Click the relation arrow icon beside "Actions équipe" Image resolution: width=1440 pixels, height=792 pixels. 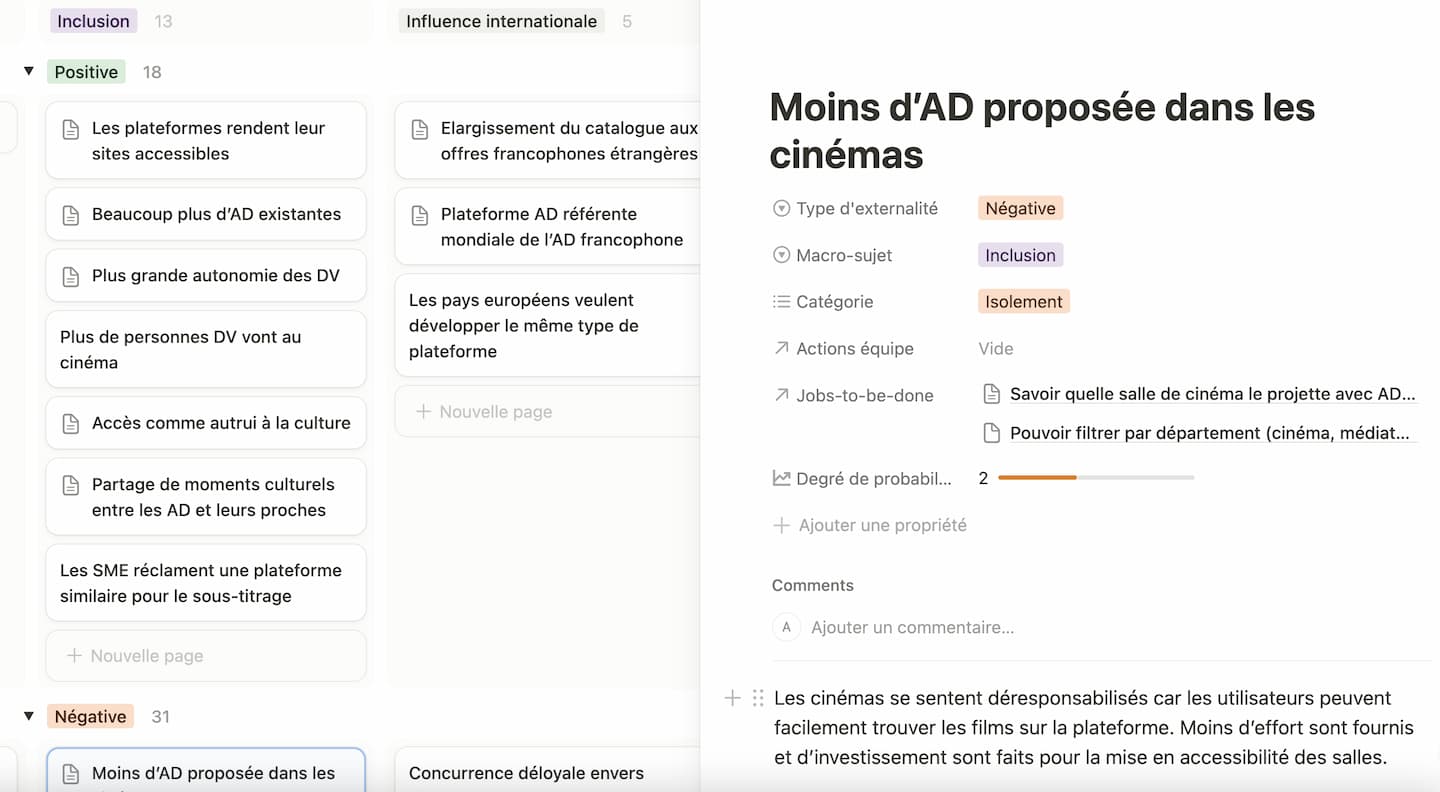point(781,348)
